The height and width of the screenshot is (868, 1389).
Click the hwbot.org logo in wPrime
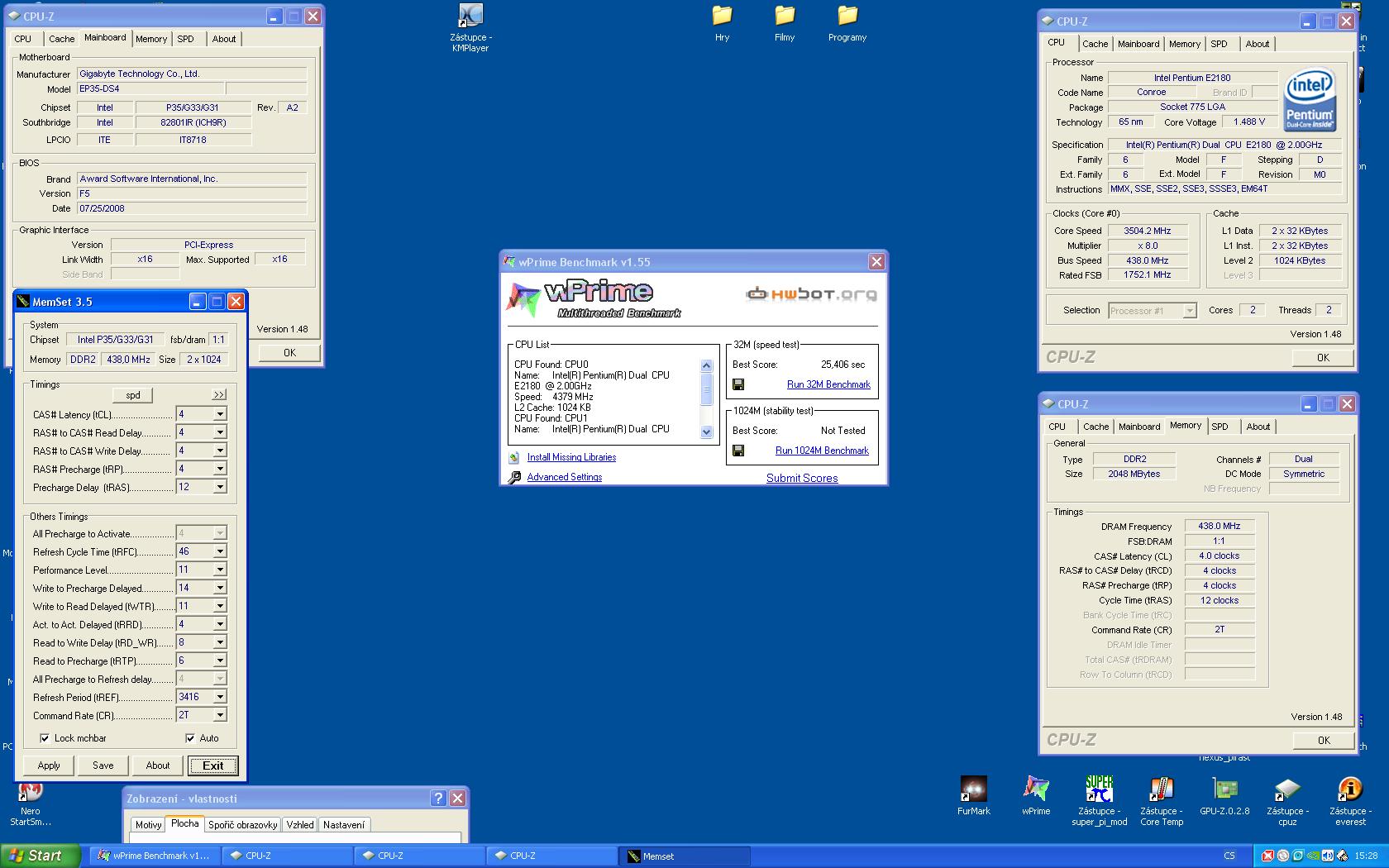pos(811,294)
